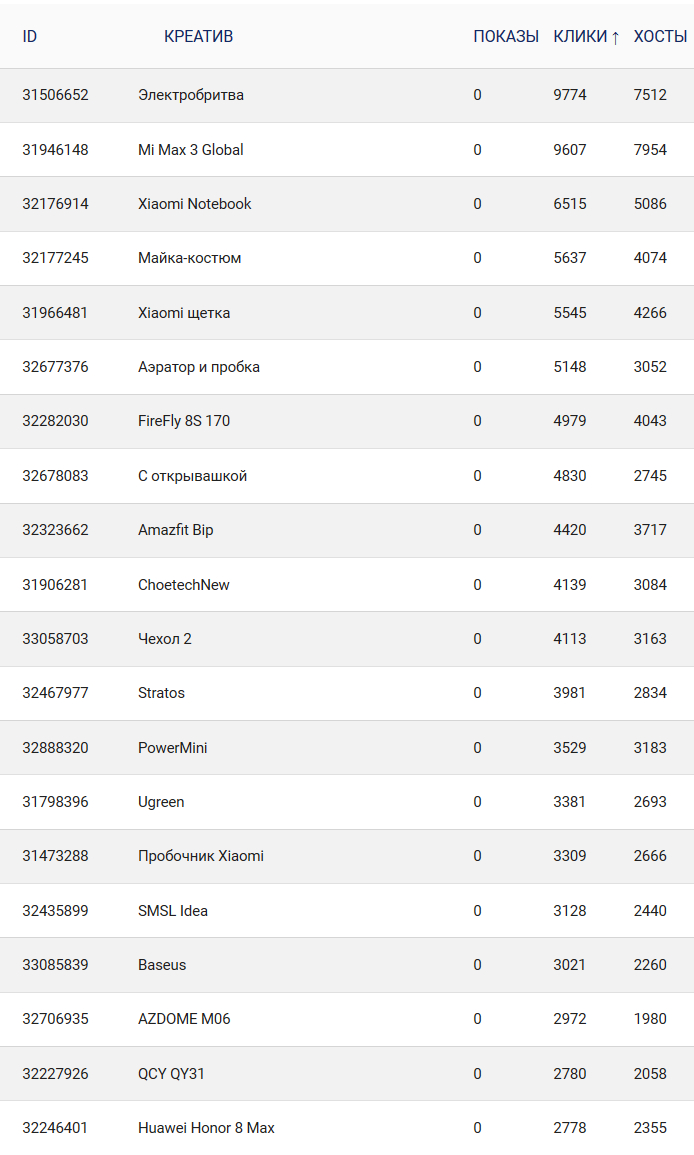Image resolution: width=694 pixels, height=1155 pixels.
Task: Select the Mi Max 3 Global creative
Action: (x=191, y=150)
